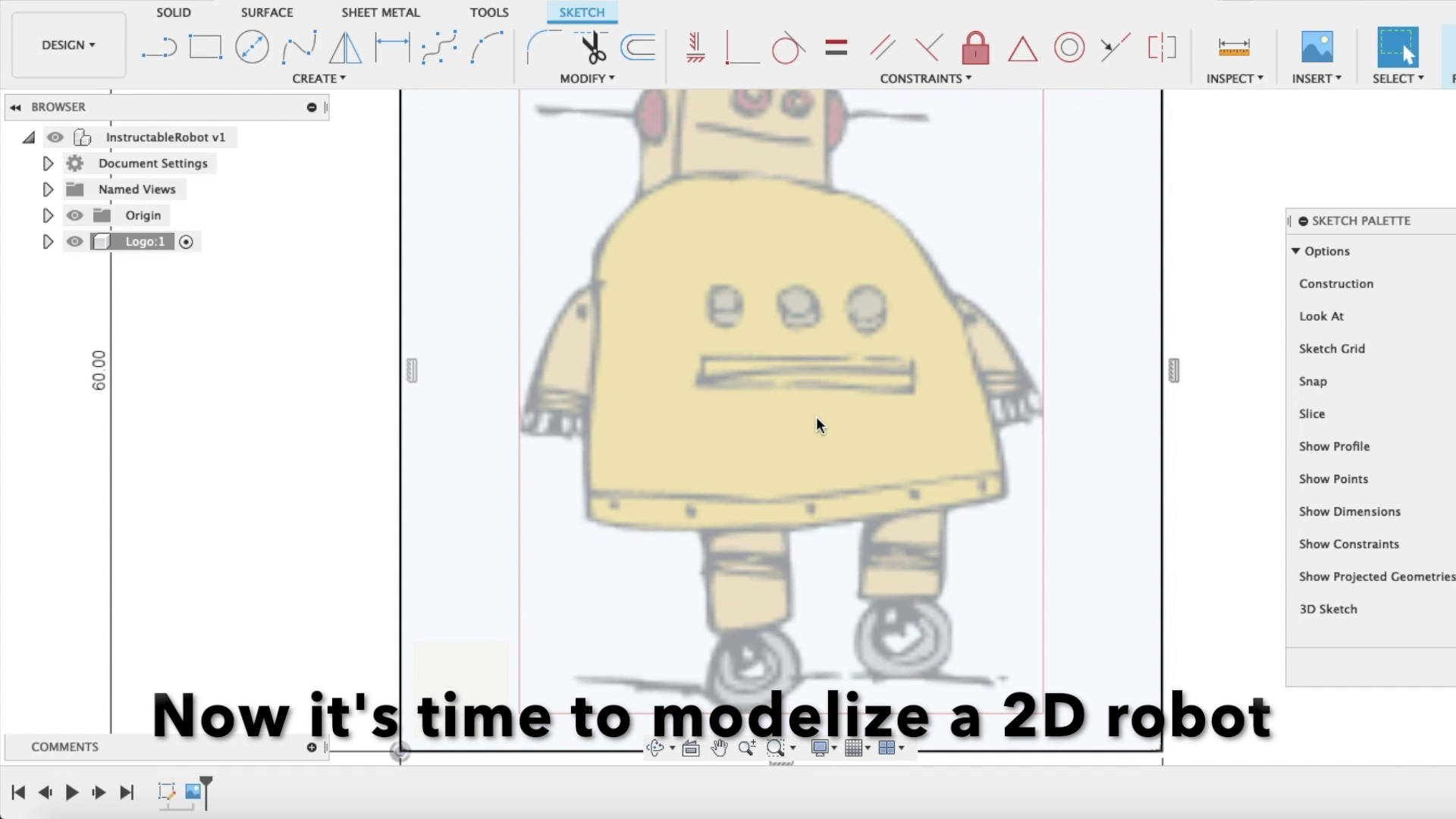Image resolution: width=1456 pixels, height=819 pixels.
Task: Apply the Parallel constraint
Action: pyautogui.click(x=882, y=47)
